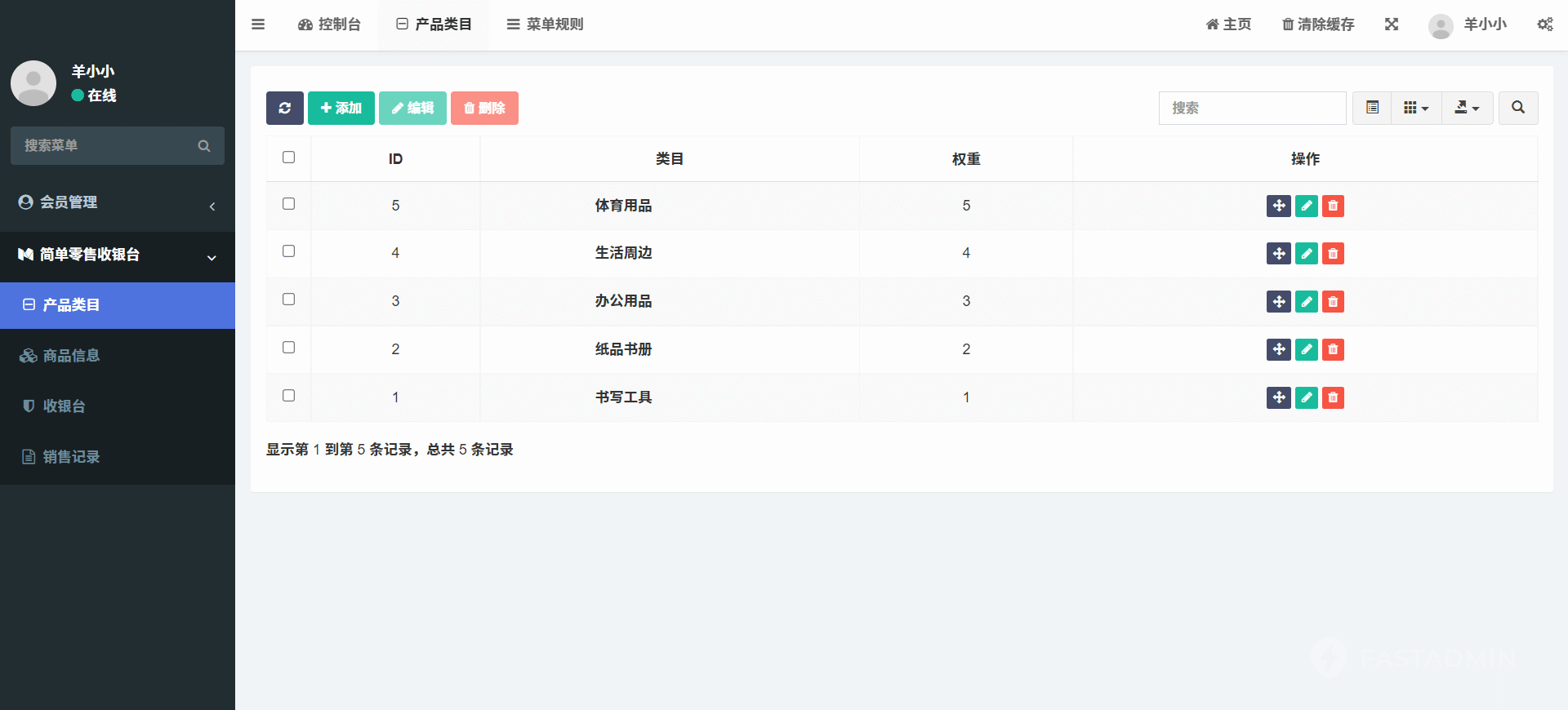
Task: Expand the 会员管理 sidebar menu
Action: click(x=118, y=203)
